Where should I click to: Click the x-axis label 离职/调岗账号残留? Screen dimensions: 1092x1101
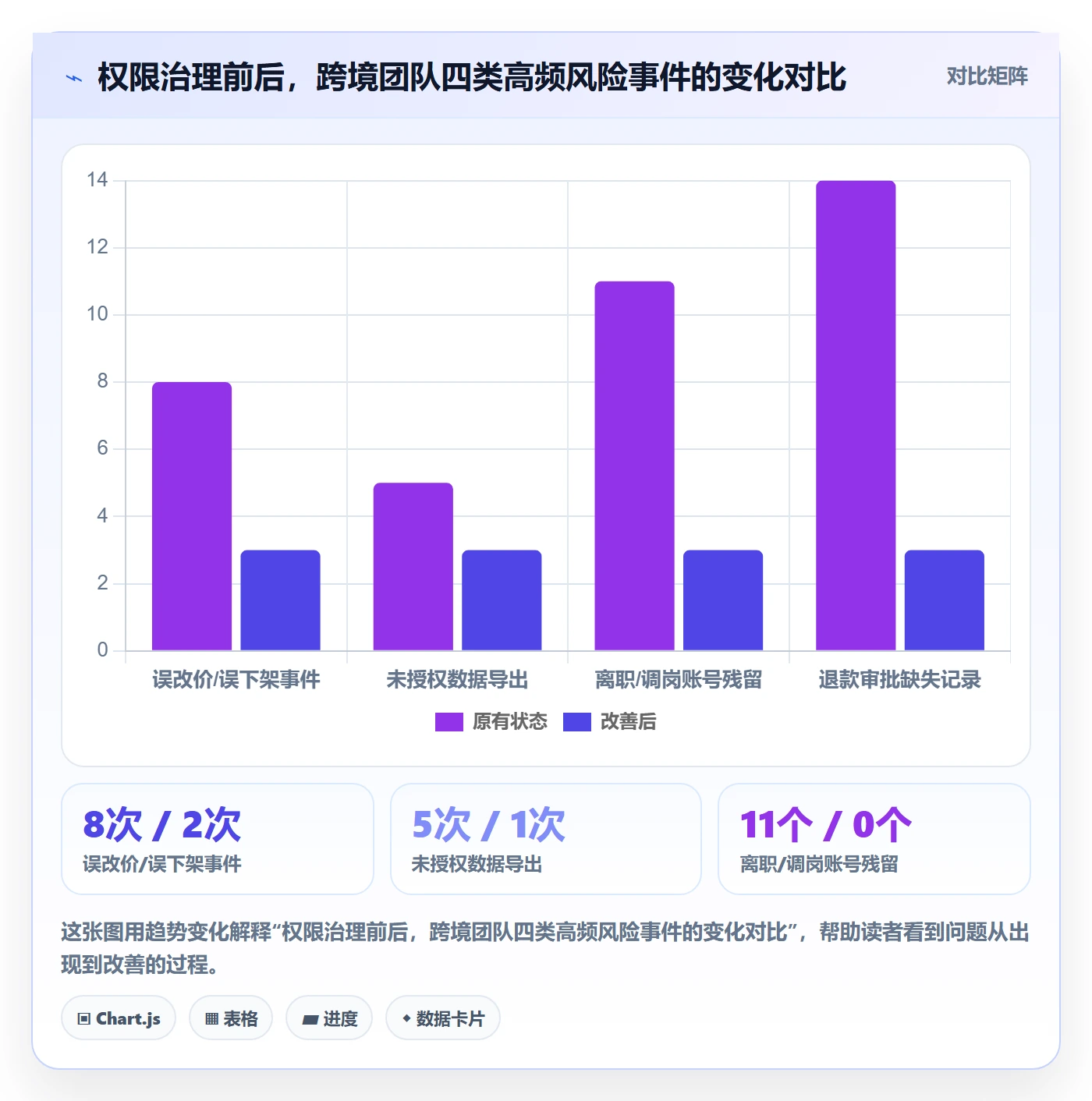click(679, 680)
